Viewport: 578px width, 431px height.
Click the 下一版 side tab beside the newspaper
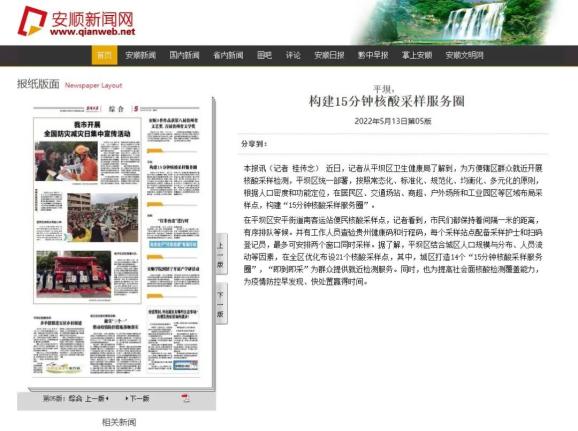(221, 304)
